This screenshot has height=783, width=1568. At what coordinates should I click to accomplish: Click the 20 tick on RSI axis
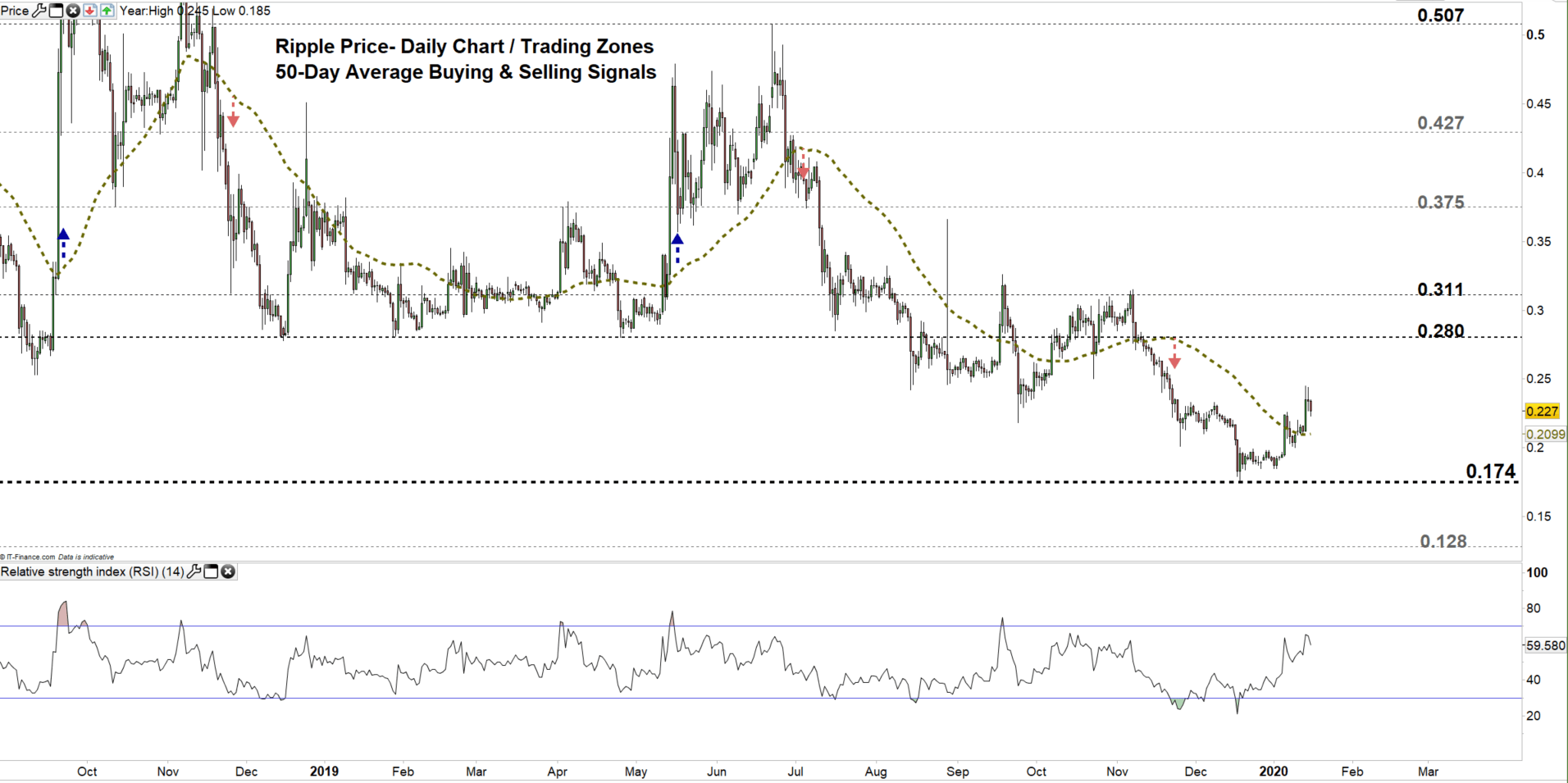(x=1534, y=716)
